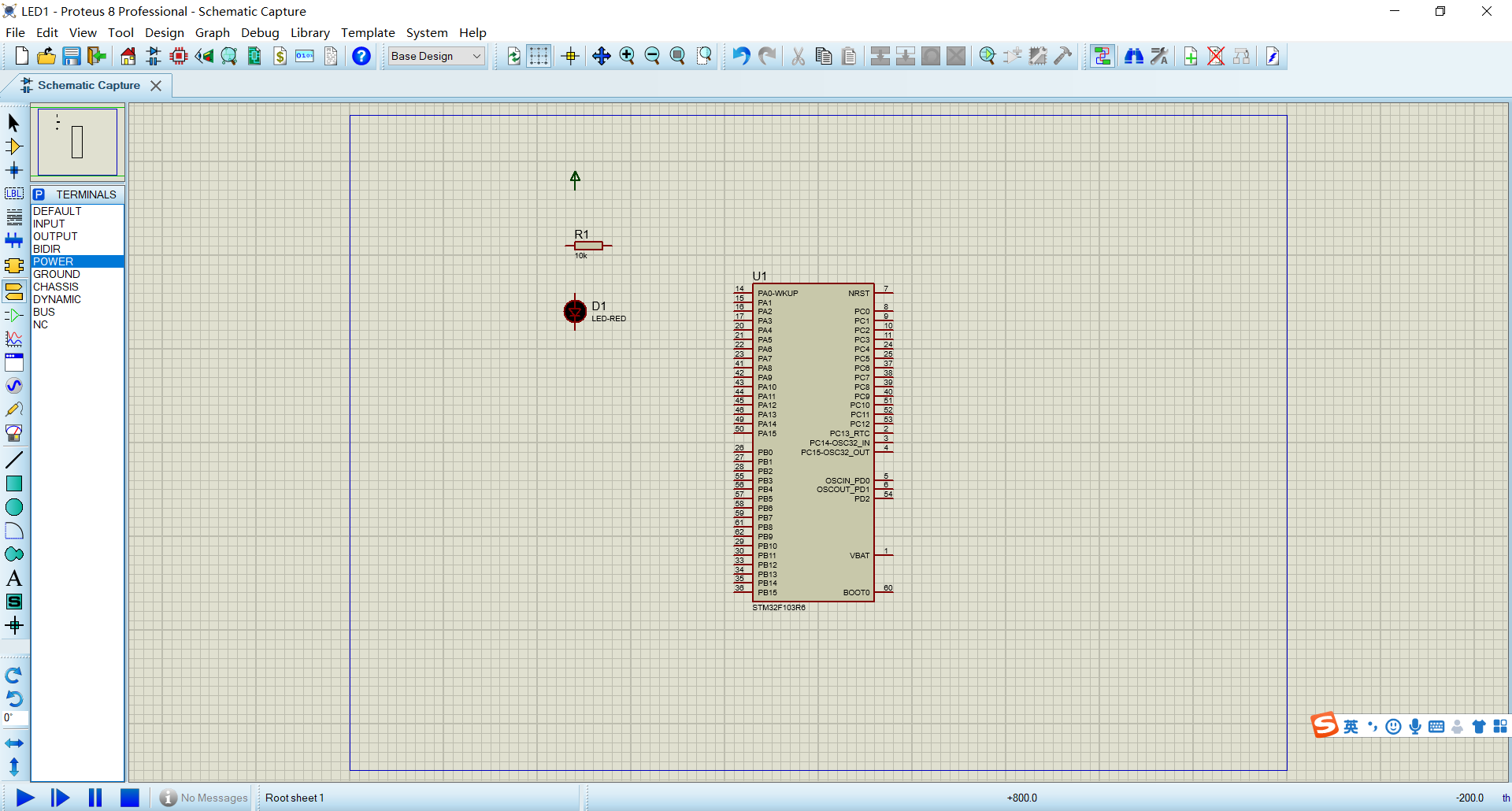Click the X-Mirror horizontal flip icon

coord(13,743)
